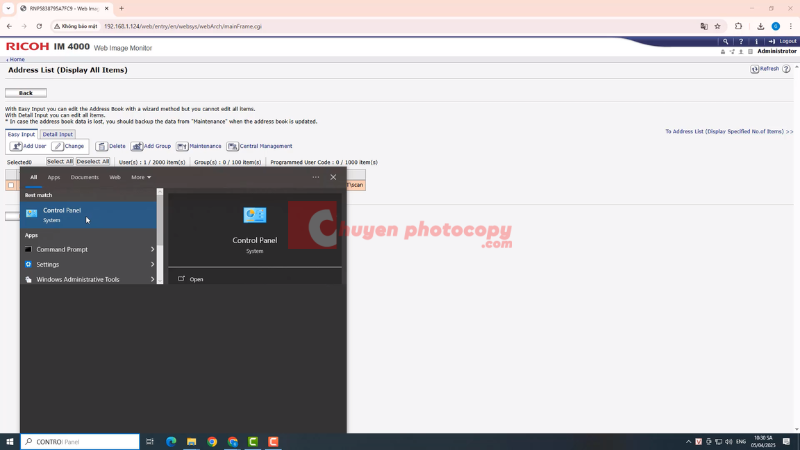800x450 pixels.
Task: Click the taskbar search box
Action: tap(80, 441)
